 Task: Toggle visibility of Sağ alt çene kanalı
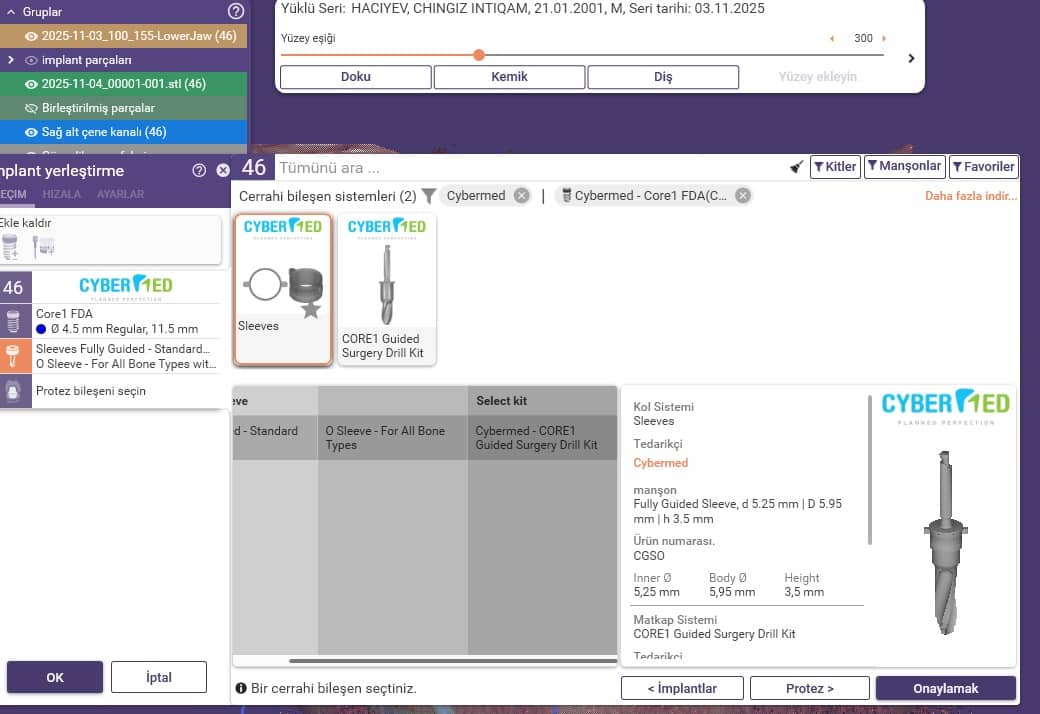tap(31, 132)
